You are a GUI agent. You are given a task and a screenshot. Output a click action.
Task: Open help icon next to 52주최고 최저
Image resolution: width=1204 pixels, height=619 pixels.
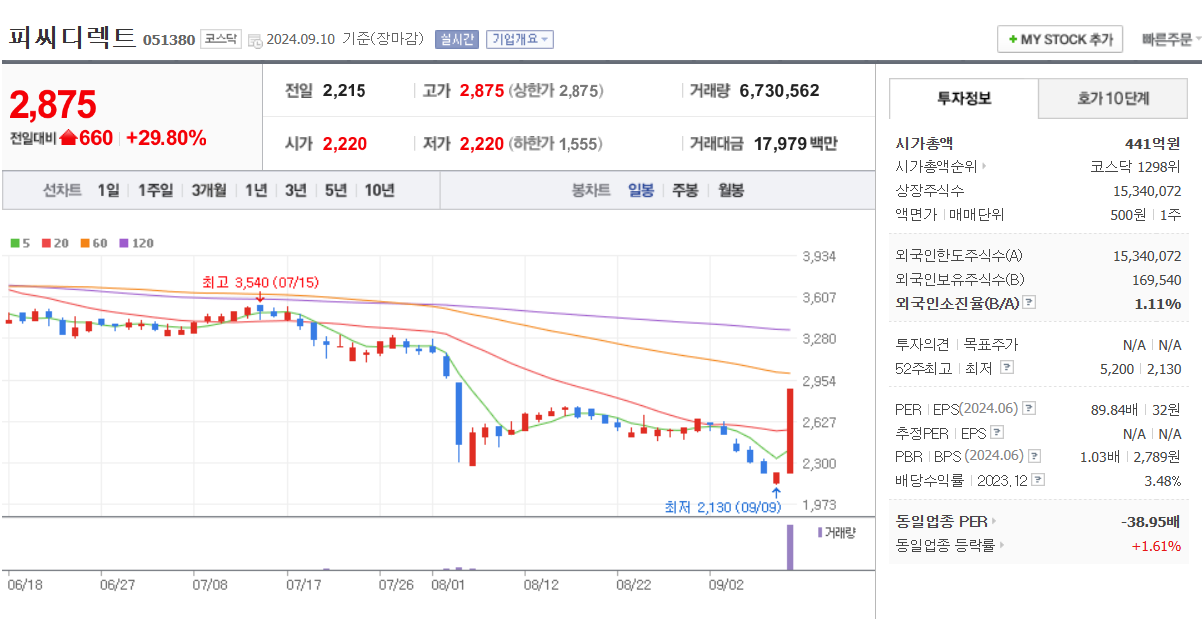click(x=1006, y=367)
